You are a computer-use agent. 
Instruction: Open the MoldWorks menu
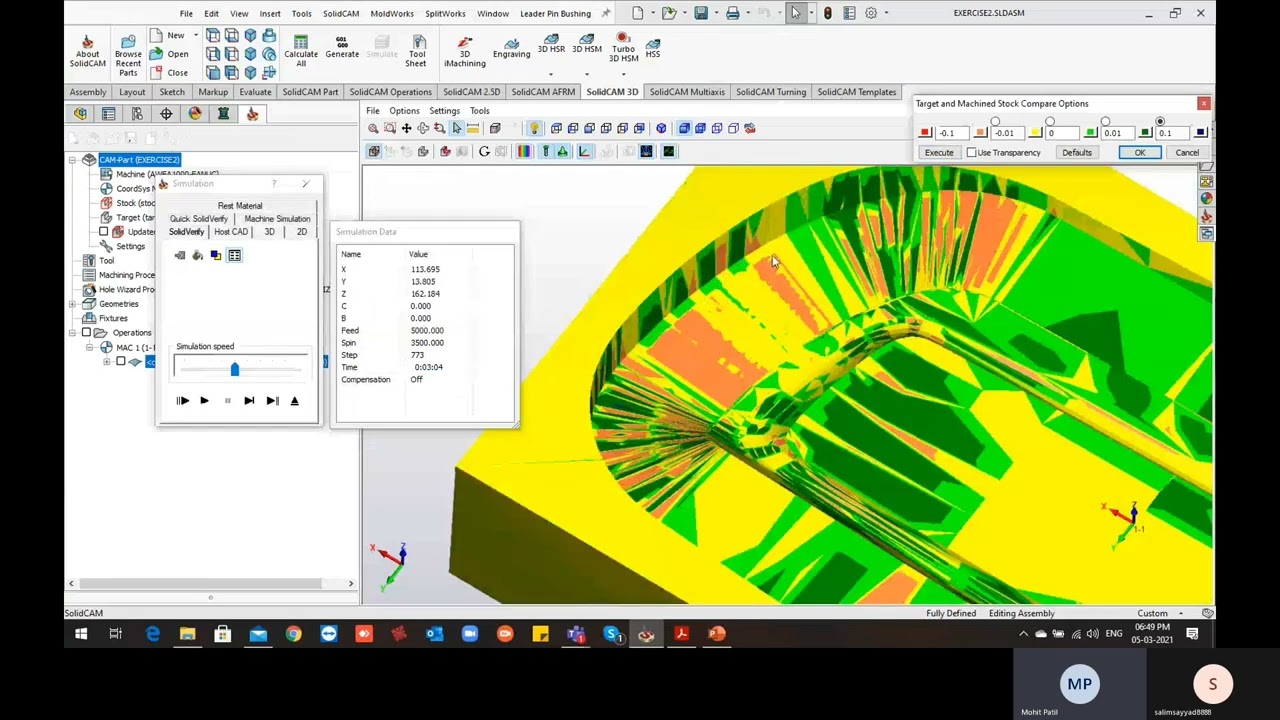[x=392, y=13]
